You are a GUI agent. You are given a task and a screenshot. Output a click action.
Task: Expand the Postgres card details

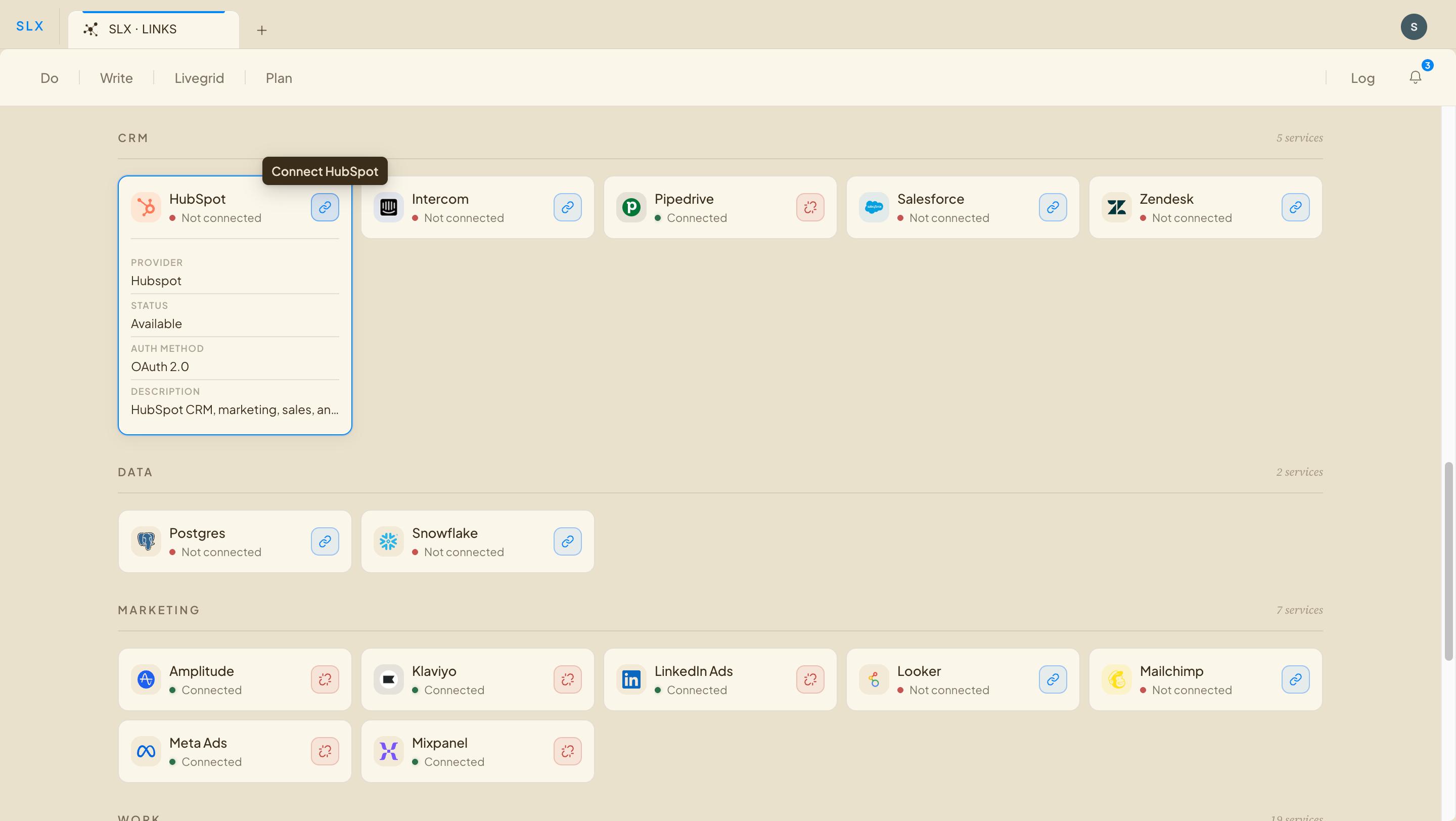[235, 541]
